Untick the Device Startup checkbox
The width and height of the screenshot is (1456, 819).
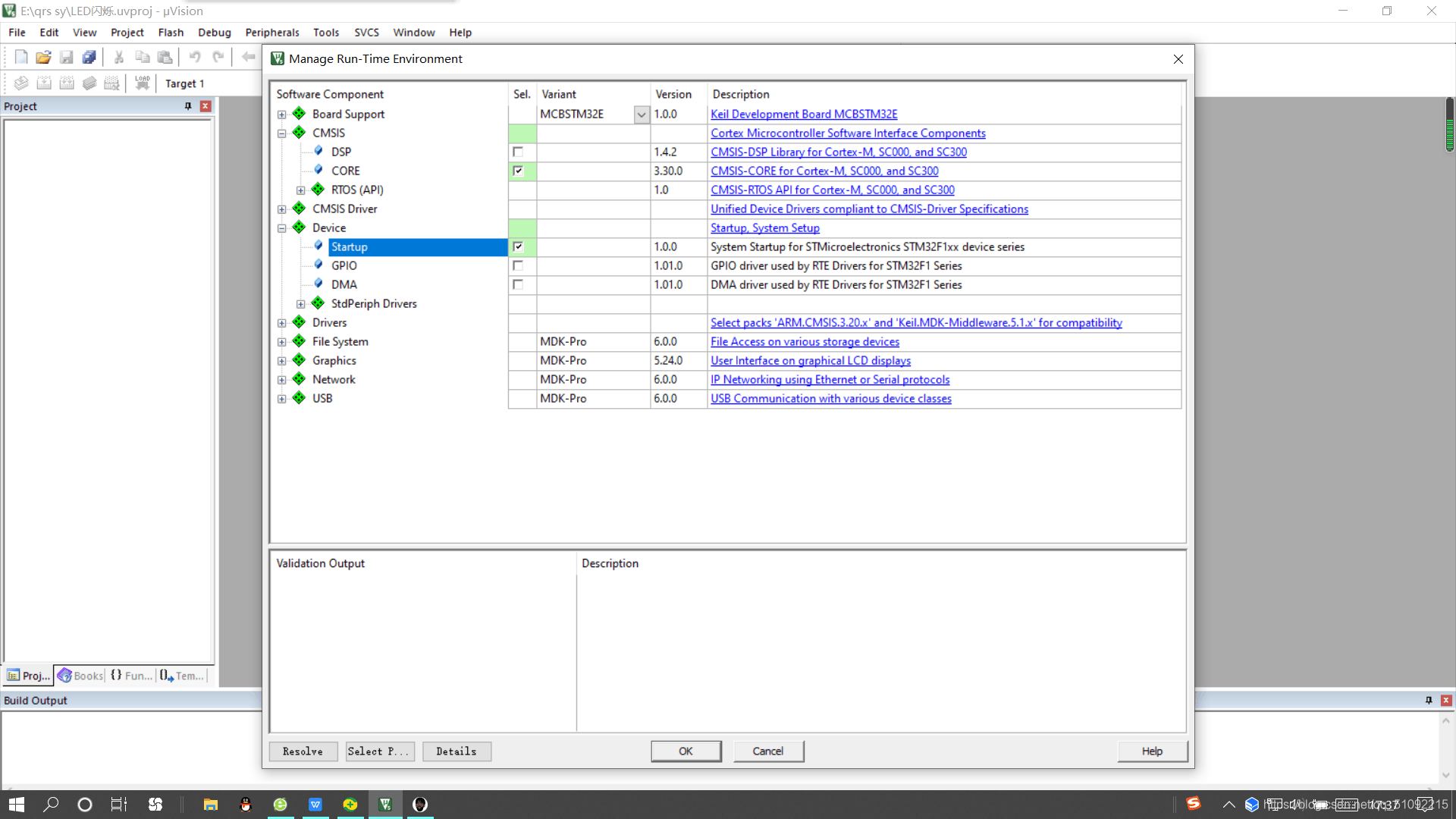coord(518,246)
